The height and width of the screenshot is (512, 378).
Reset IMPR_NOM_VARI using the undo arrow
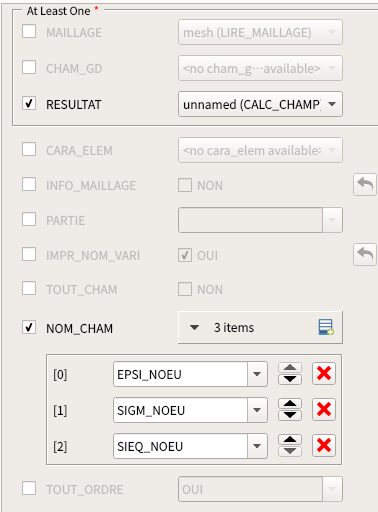[x=365, y=255]
